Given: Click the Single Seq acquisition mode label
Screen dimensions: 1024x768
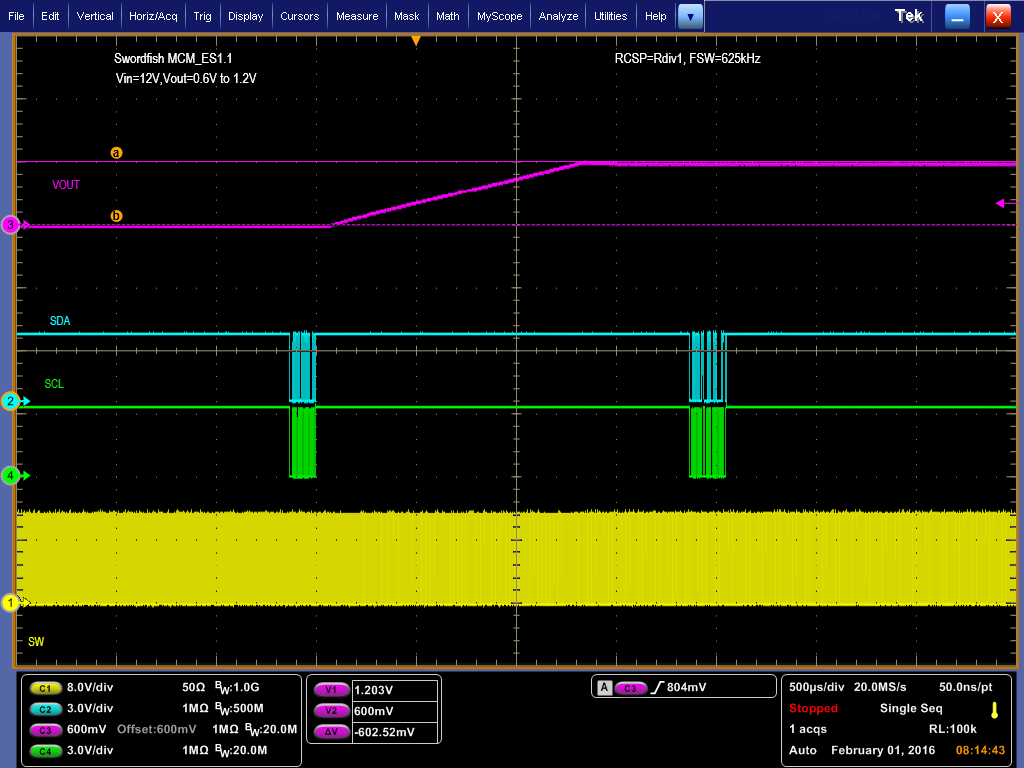Looking at the screenshot, I should click(910, 708).
